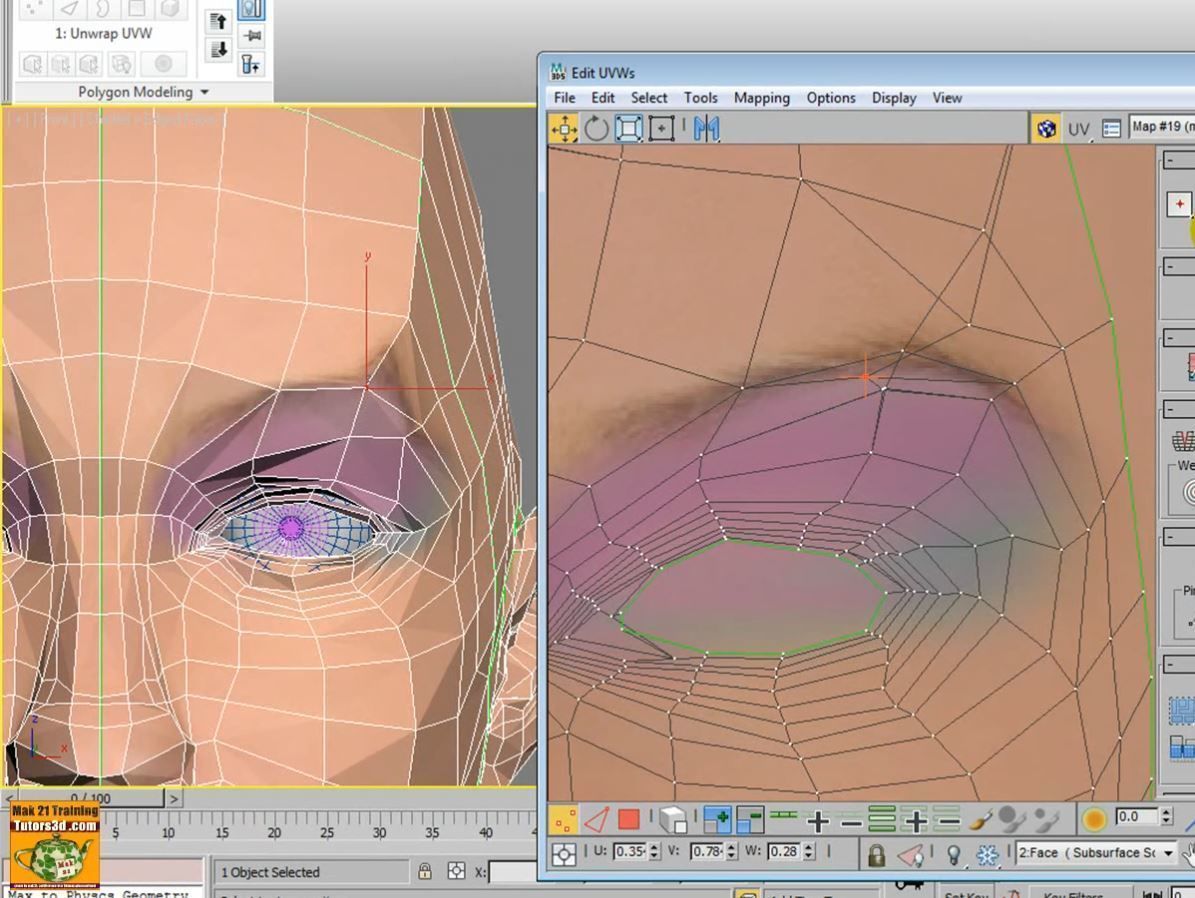The width and height of the screenshot is (1195, 898).
Task: Select the Freeform Mode tool
Action: [x=661, y=129]
